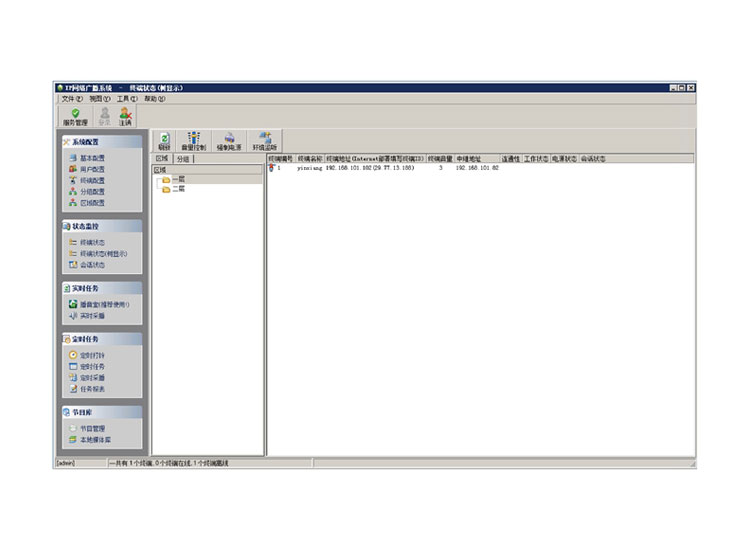The image size is (750, 550).
Task: Open 终端配置 link in sidebar
Action: tap(91, 180)
